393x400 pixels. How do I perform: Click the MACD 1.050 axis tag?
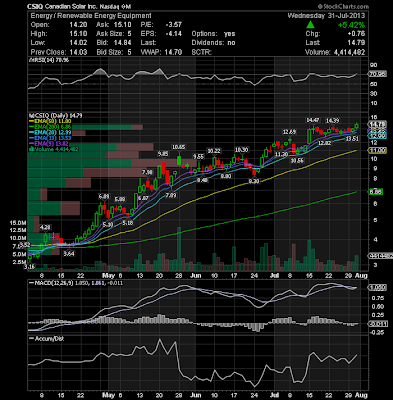(x=377, y=287)
